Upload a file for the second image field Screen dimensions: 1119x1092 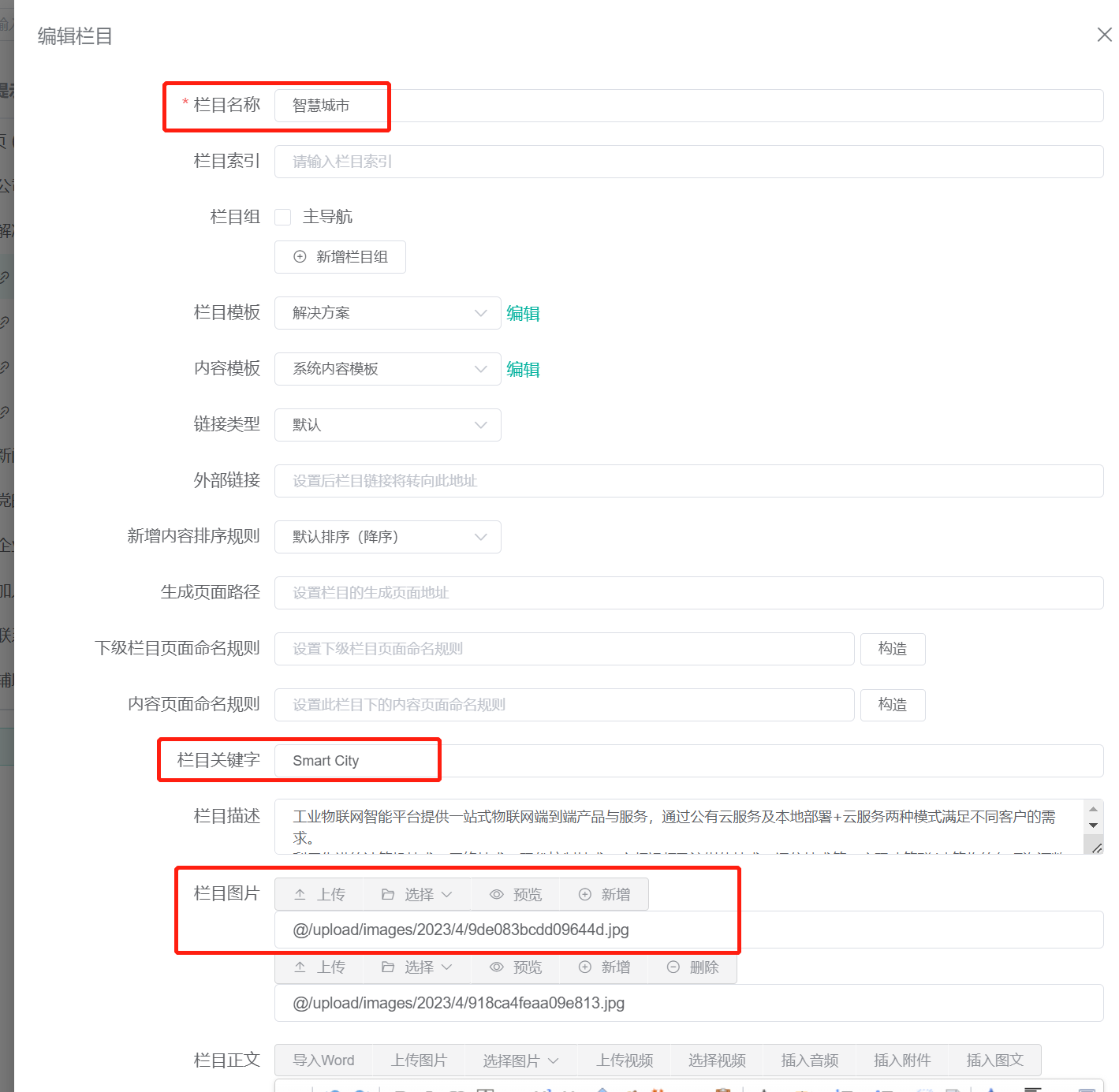coord(318,967)
